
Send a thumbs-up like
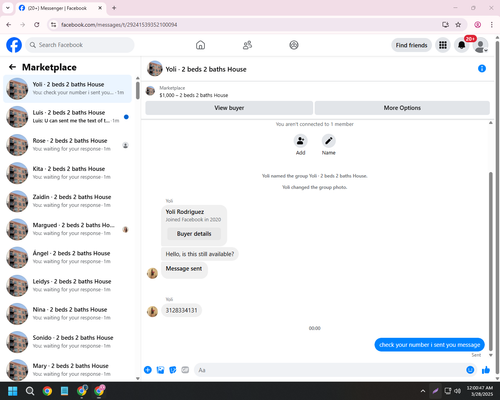486,370
